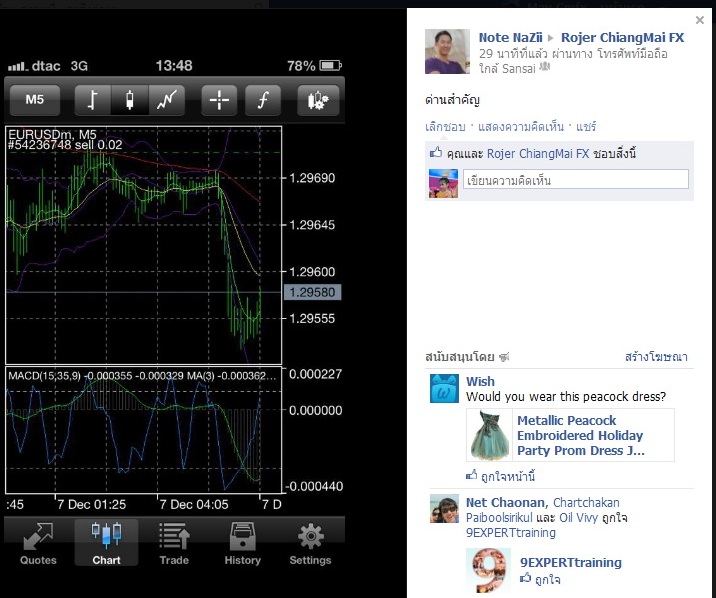This screenshot has height=598, width=716.
Task: Open Note NaZii profile link
Action: [x=510, y=37]
